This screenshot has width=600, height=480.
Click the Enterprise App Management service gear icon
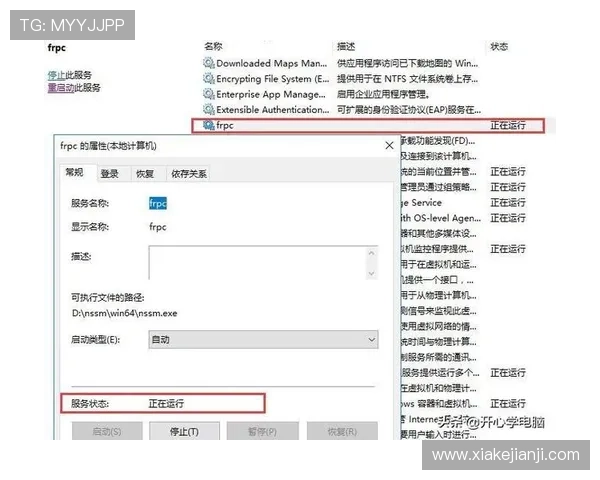209,94
